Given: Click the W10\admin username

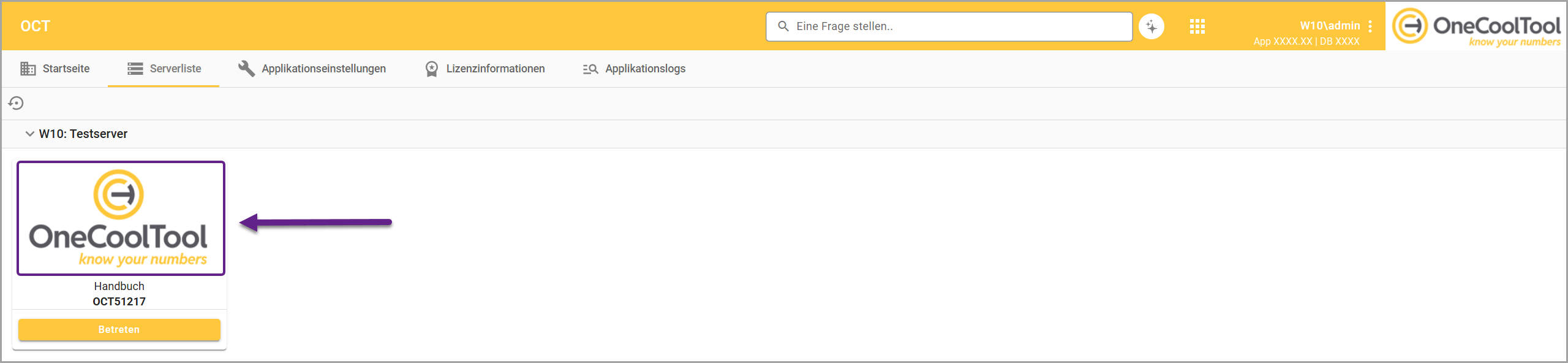Looking at the screenshot, I should 1330,25.
